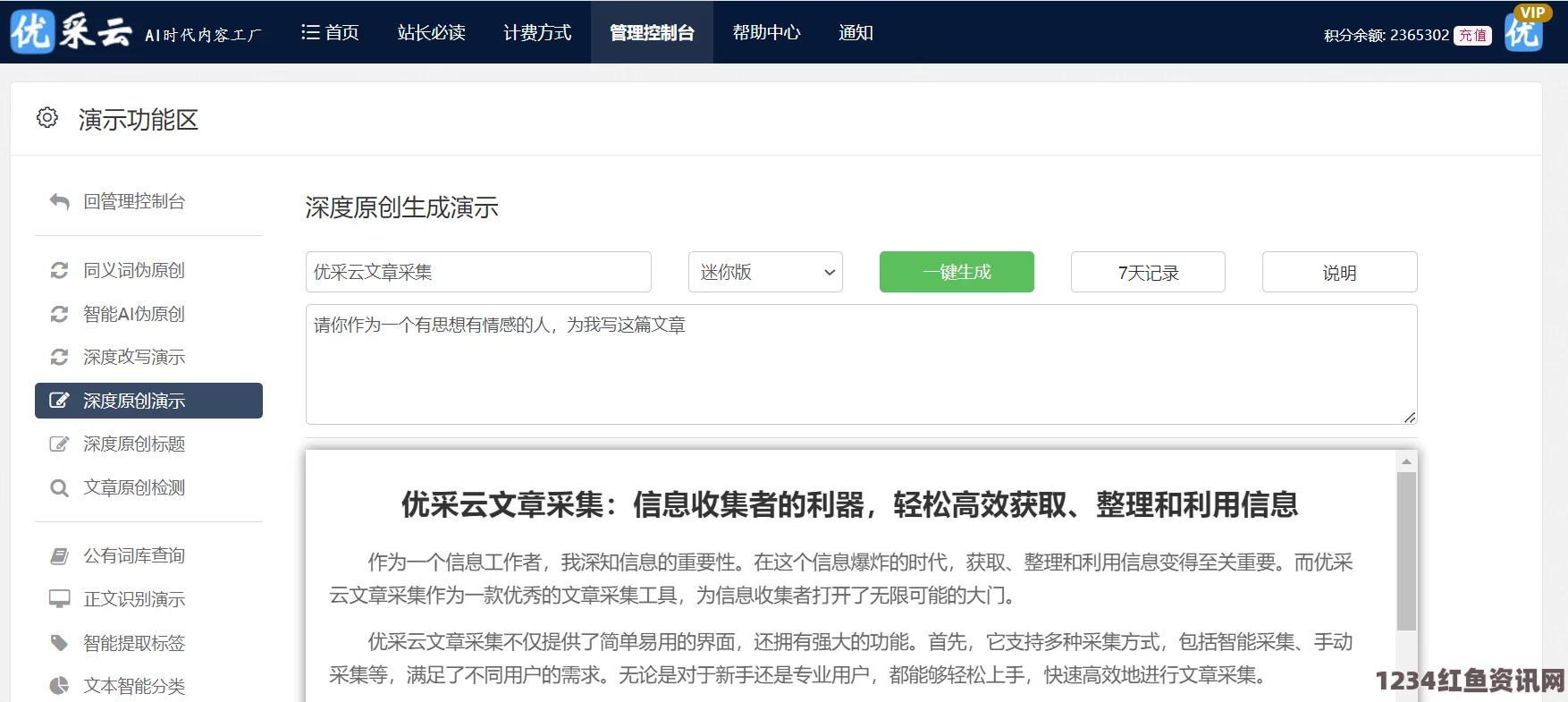Open 站长必读 in the top navigation
Screen dimensions: 1568x702
click(x=432, y=32)
